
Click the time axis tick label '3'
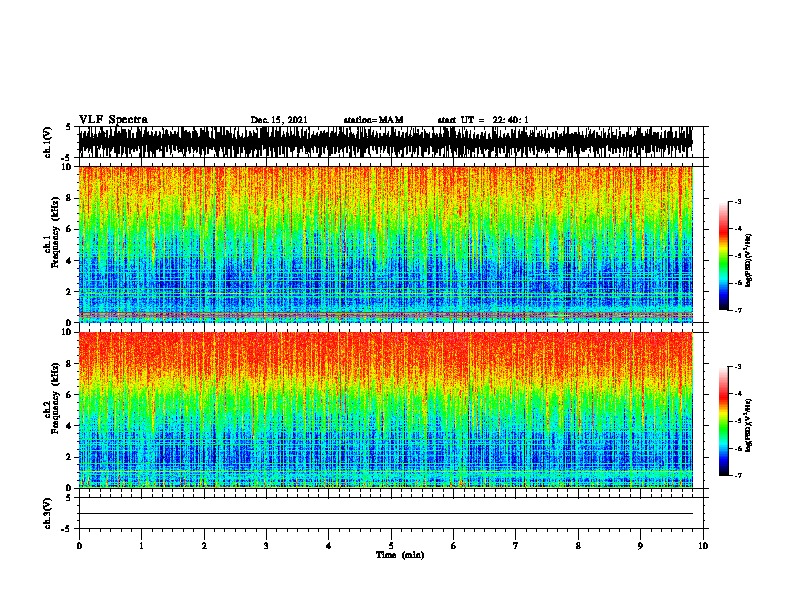pos(266,545)
